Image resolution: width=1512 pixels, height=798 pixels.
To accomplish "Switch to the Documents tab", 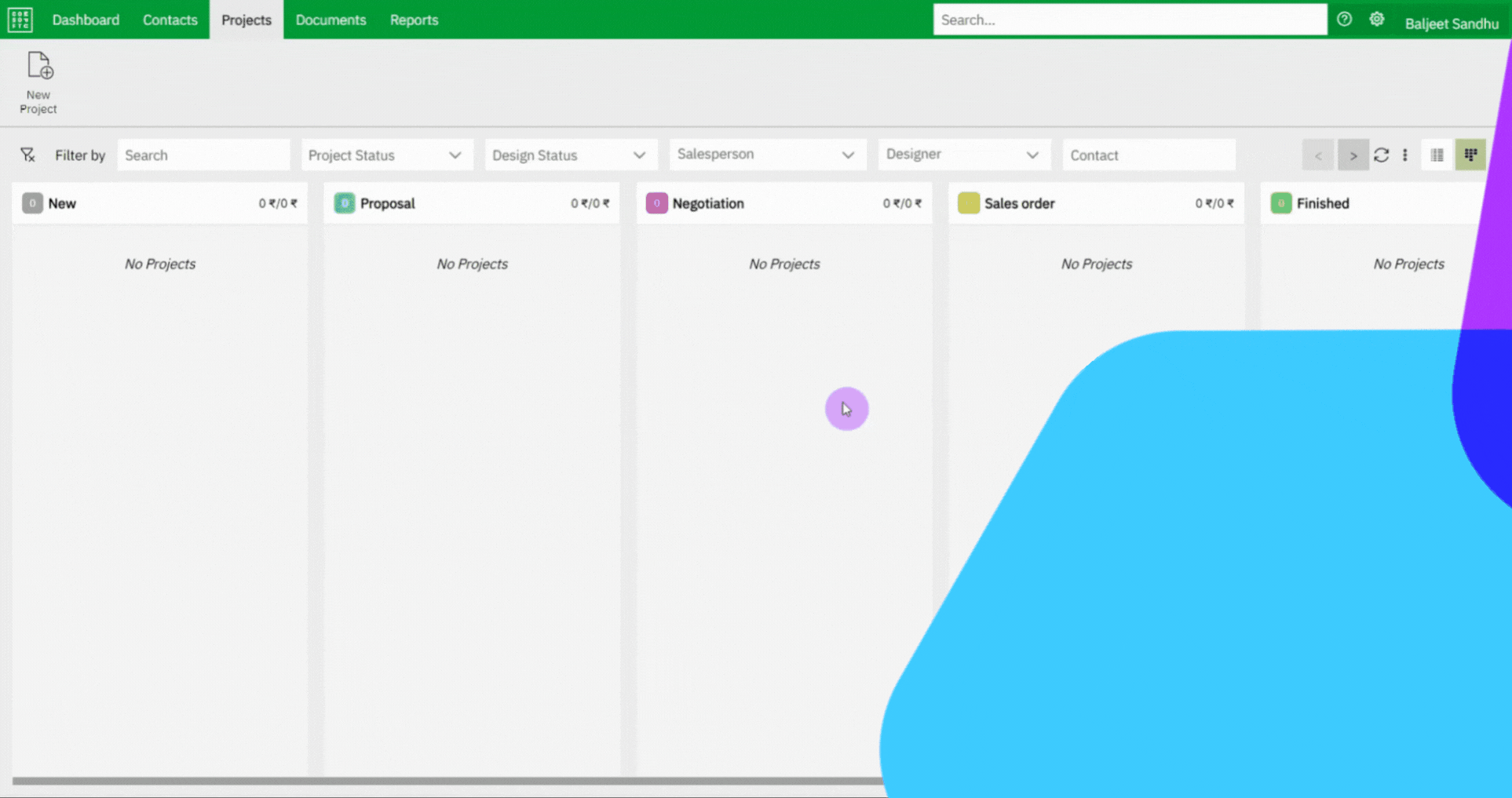I will pos(331,20).
